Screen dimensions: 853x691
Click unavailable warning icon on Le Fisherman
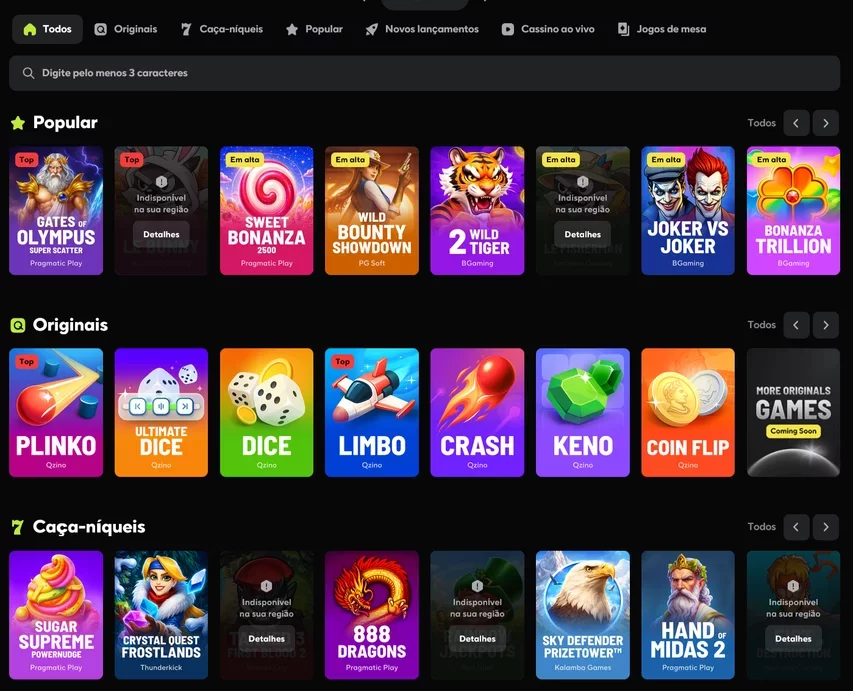pos(582,182)
